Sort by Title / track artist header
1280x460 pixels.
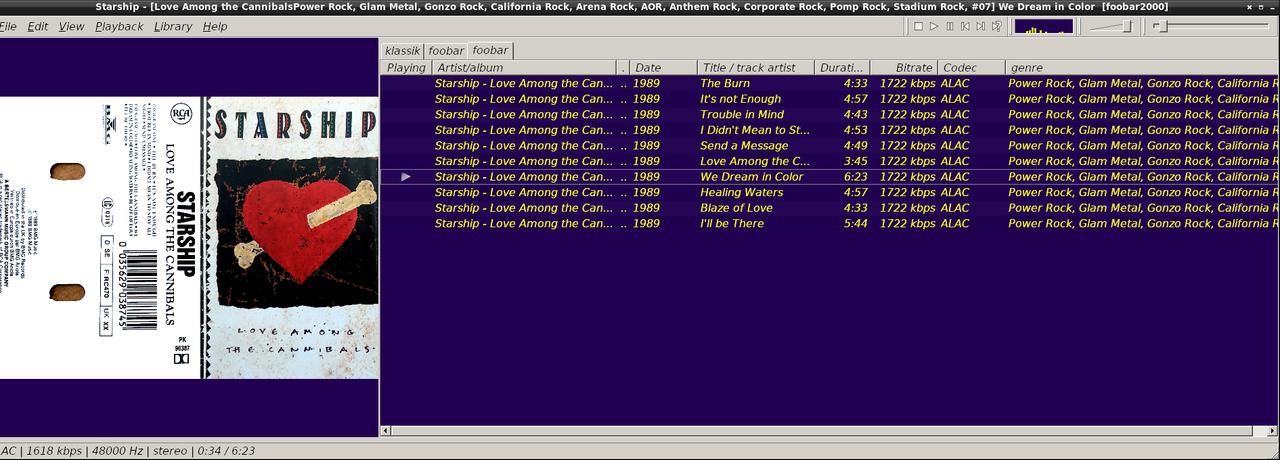755,68
